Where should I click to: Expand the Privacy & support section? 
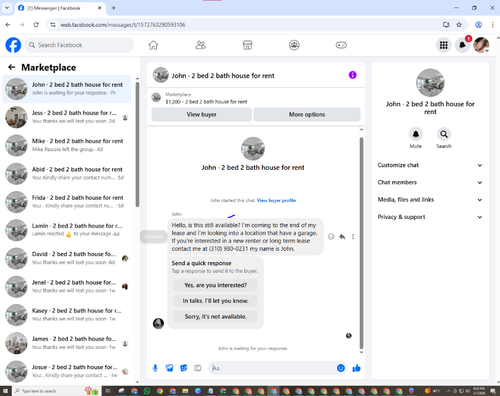click(x=430, y=217)
